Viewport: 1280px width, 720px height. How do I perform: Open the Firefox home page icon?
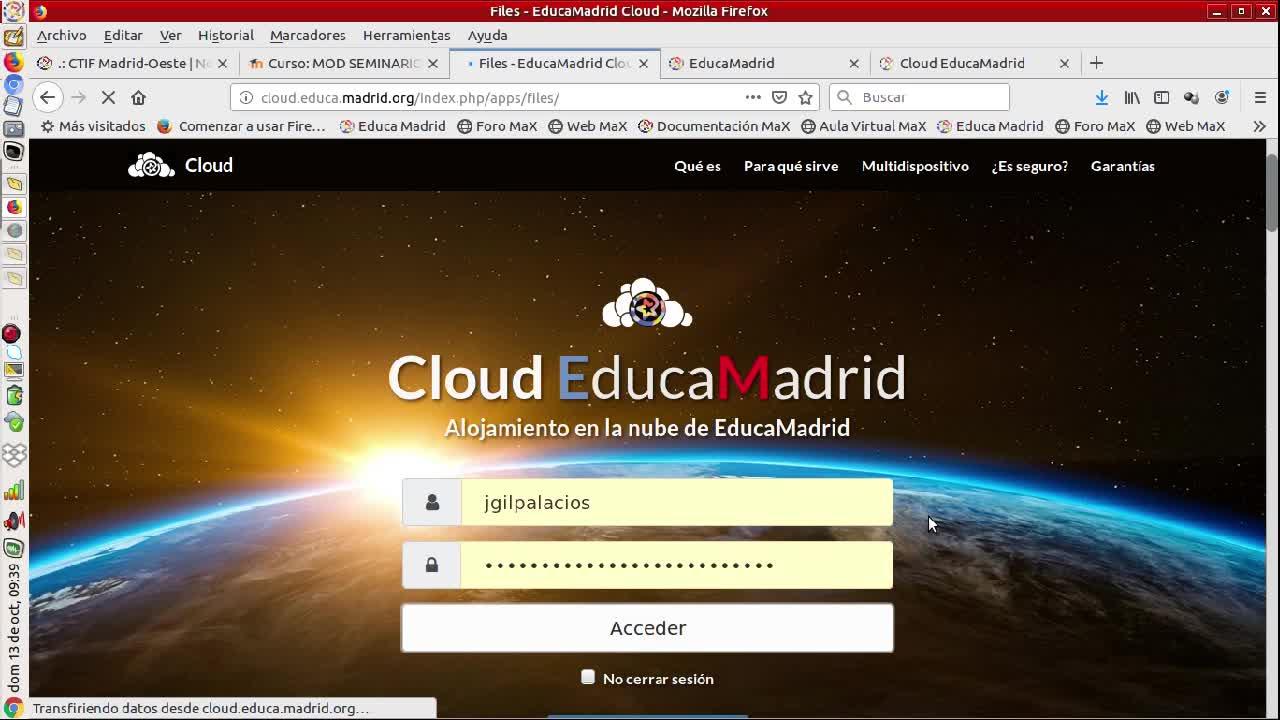[x=138, y=97]
